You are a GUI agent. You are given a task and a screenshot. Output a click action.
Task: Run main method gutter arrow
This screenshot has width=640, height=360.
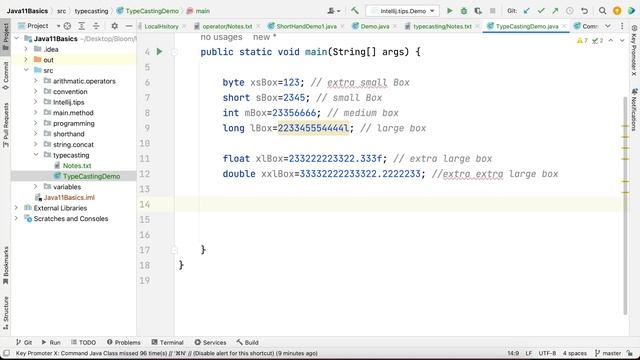[159, 51]
